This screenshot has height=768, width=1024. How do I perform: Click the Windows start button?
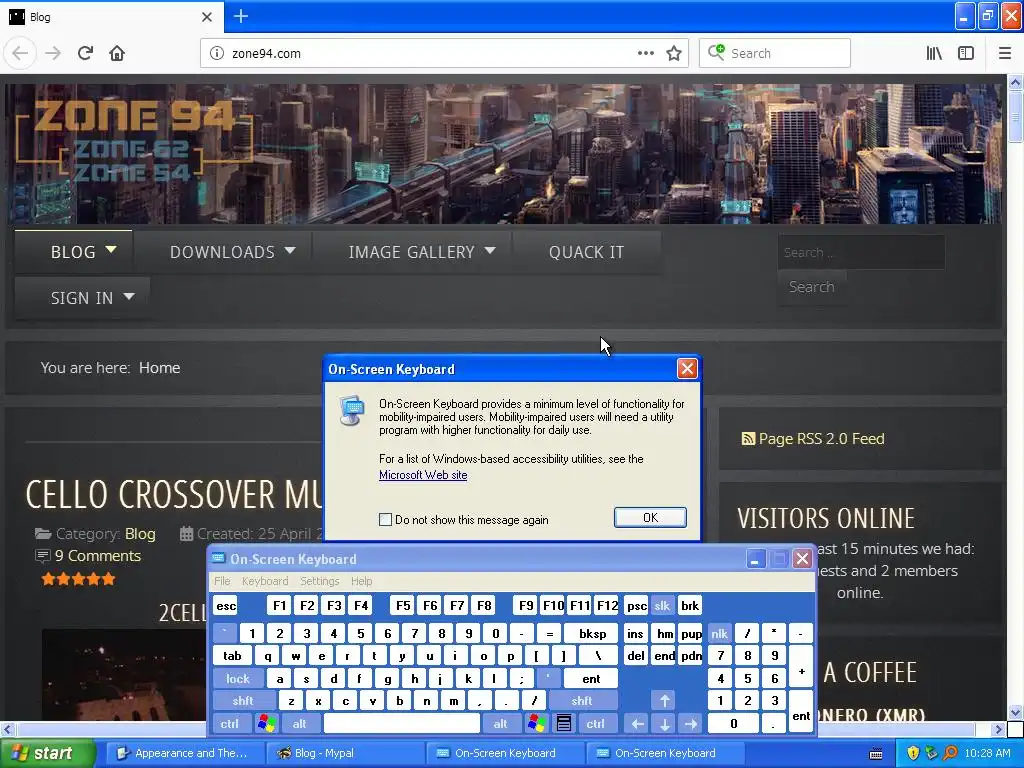point(47,753)
